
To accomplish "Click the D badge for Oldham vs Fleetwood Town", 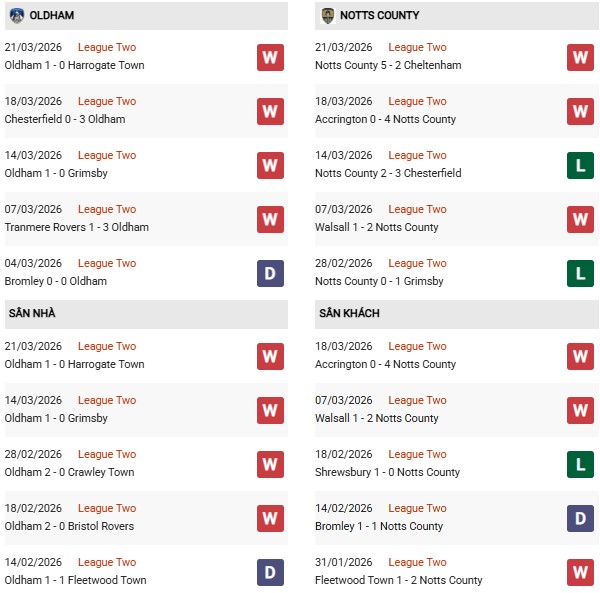I will point(270,572).
